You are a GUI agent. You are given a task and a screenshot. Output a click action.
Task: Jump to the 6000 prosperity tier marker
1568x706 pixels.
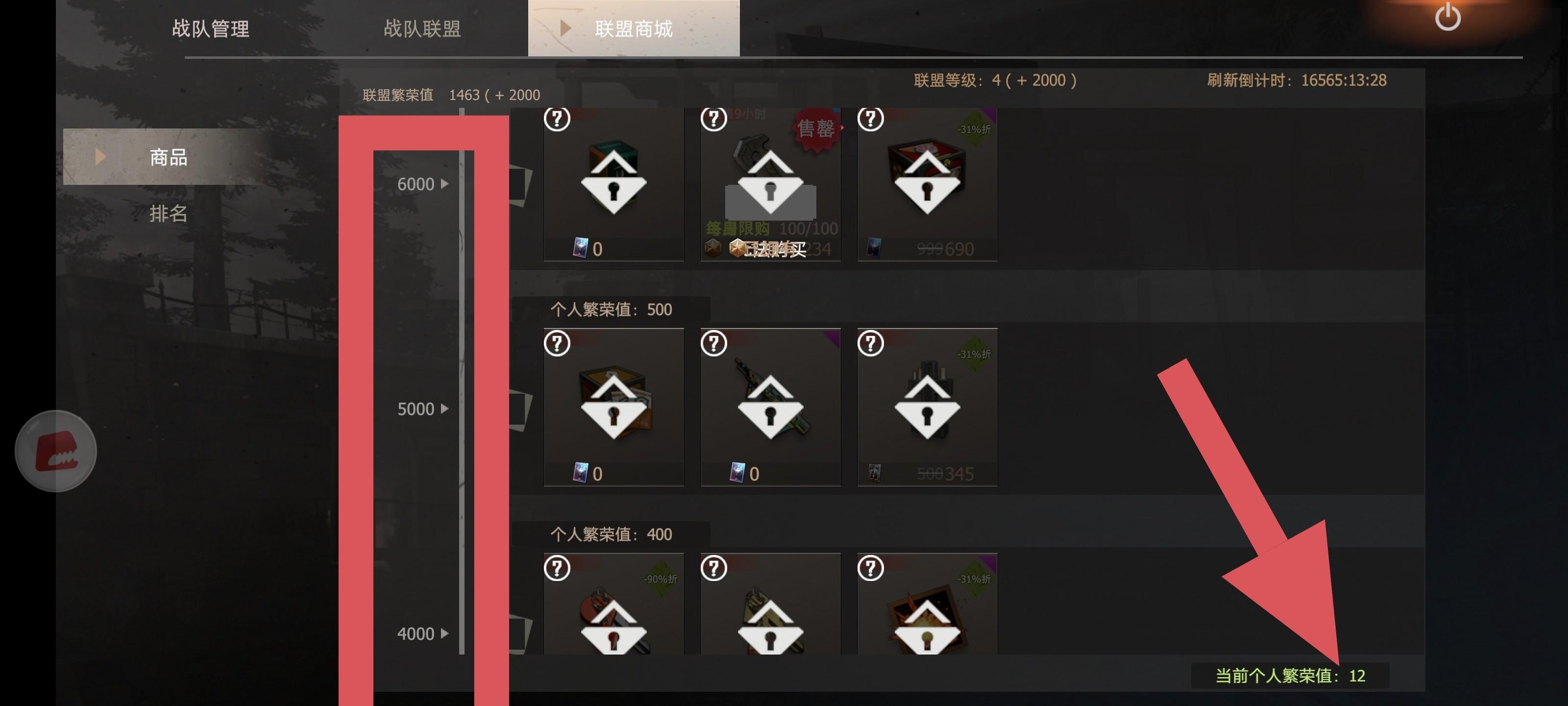pyautogui.click(x=422, y=184)
